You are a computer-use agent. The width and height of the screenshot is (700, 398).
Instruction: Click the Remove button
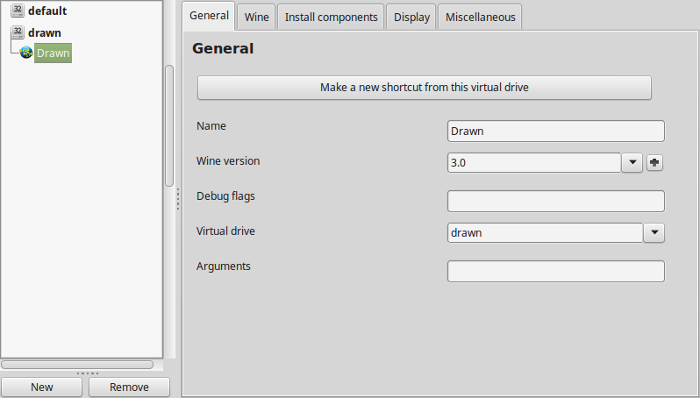[129, 387]
